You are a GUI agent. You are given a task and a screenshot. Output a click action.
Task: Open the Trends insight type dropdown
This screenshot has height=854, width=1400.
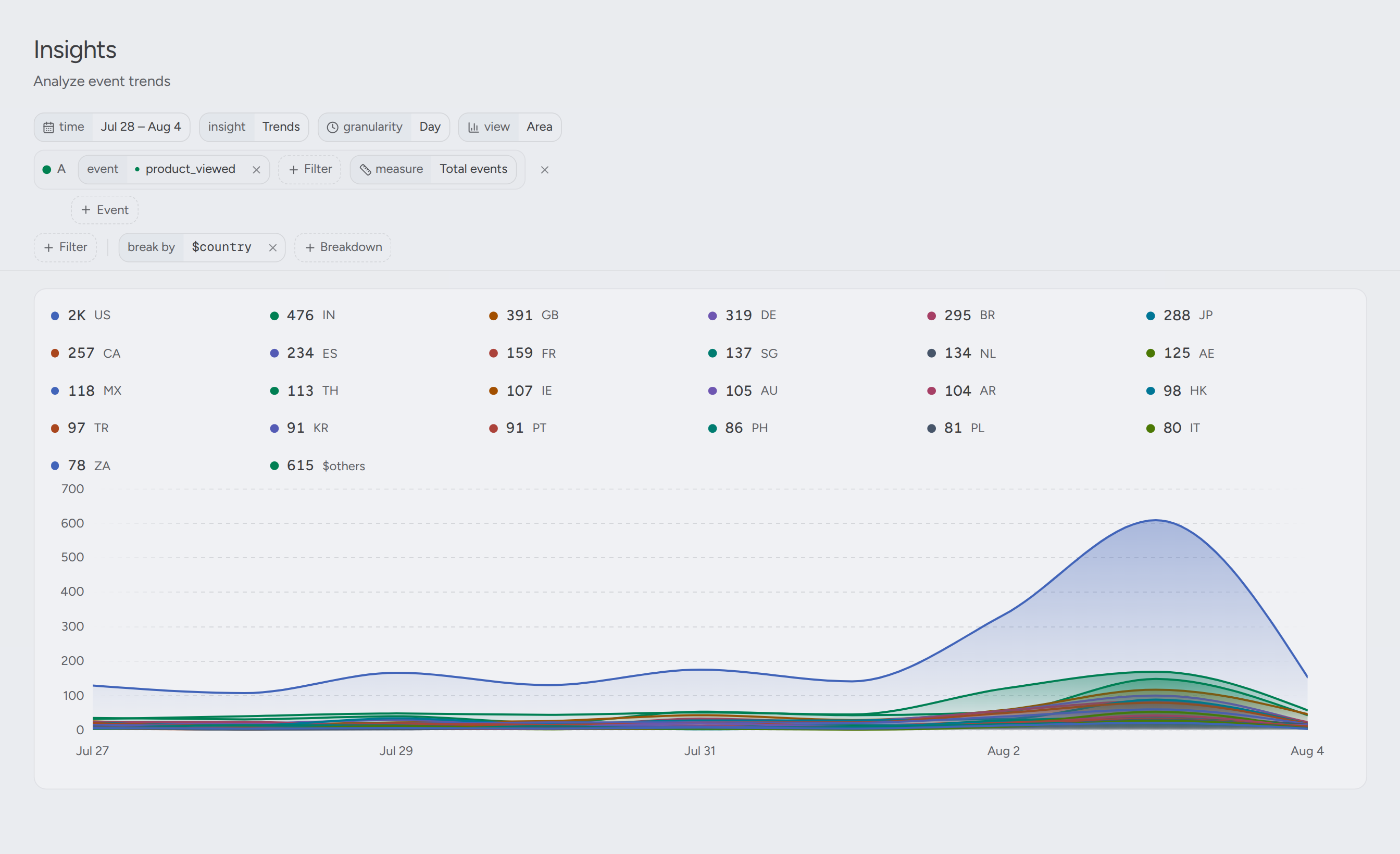click(281, 127)
